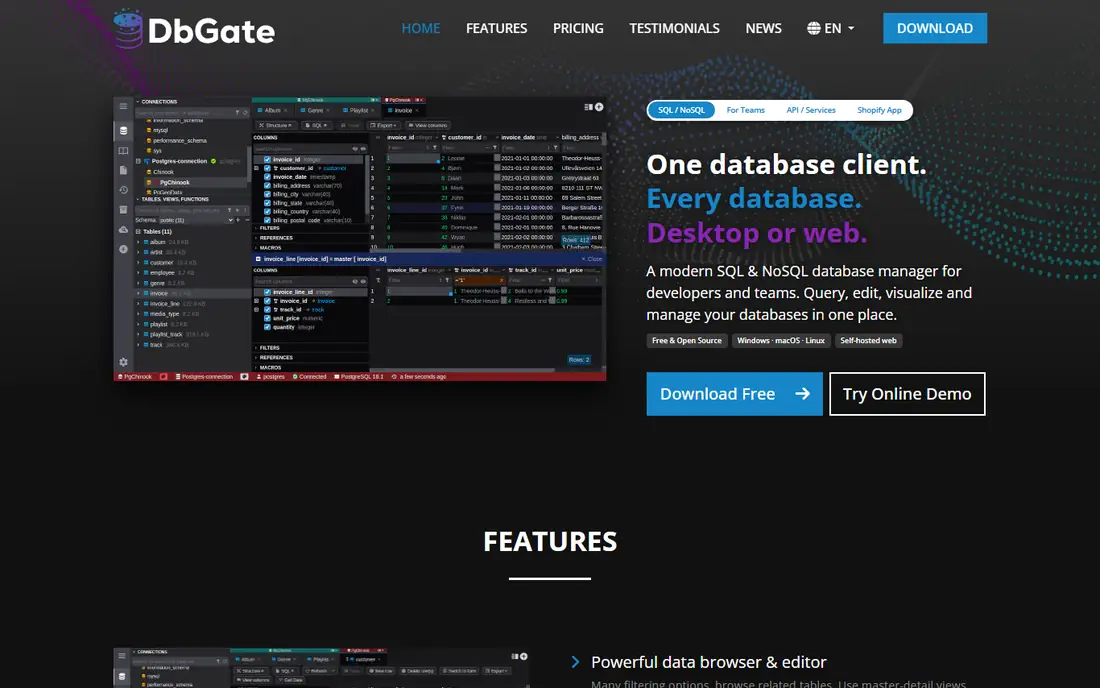This screenshot has width=1100, height=688.
Task: Click the plus icon next to the Schema selector
Action: 238,220
